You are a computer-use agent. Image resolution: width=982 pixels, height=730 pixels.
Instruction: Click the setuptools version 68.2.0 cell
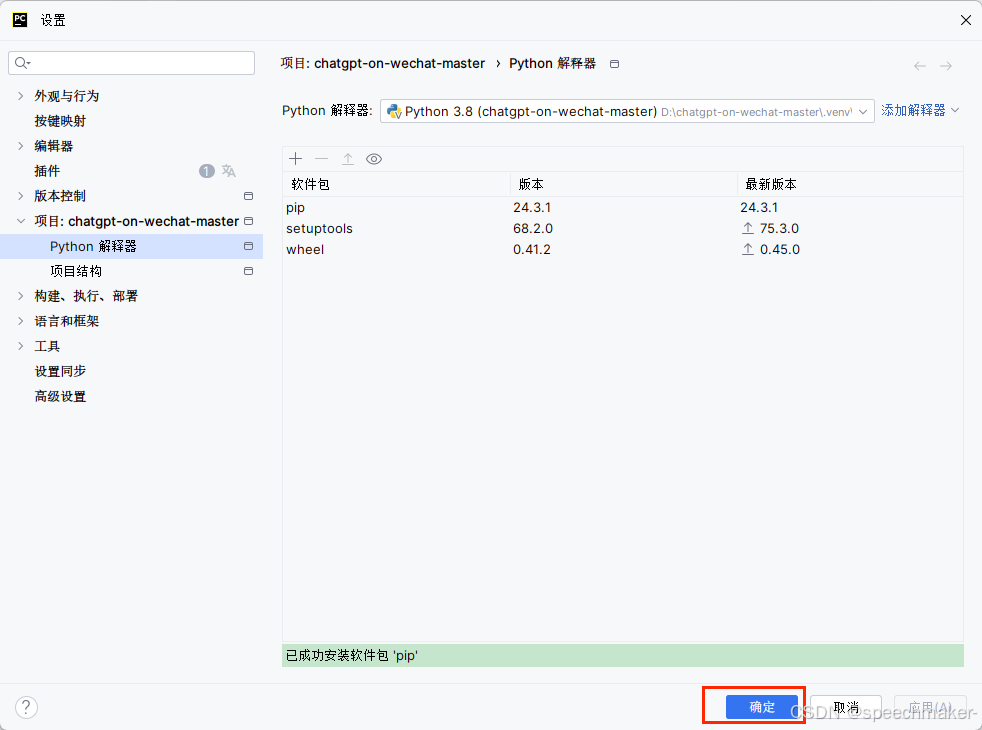tap(533, 229)
